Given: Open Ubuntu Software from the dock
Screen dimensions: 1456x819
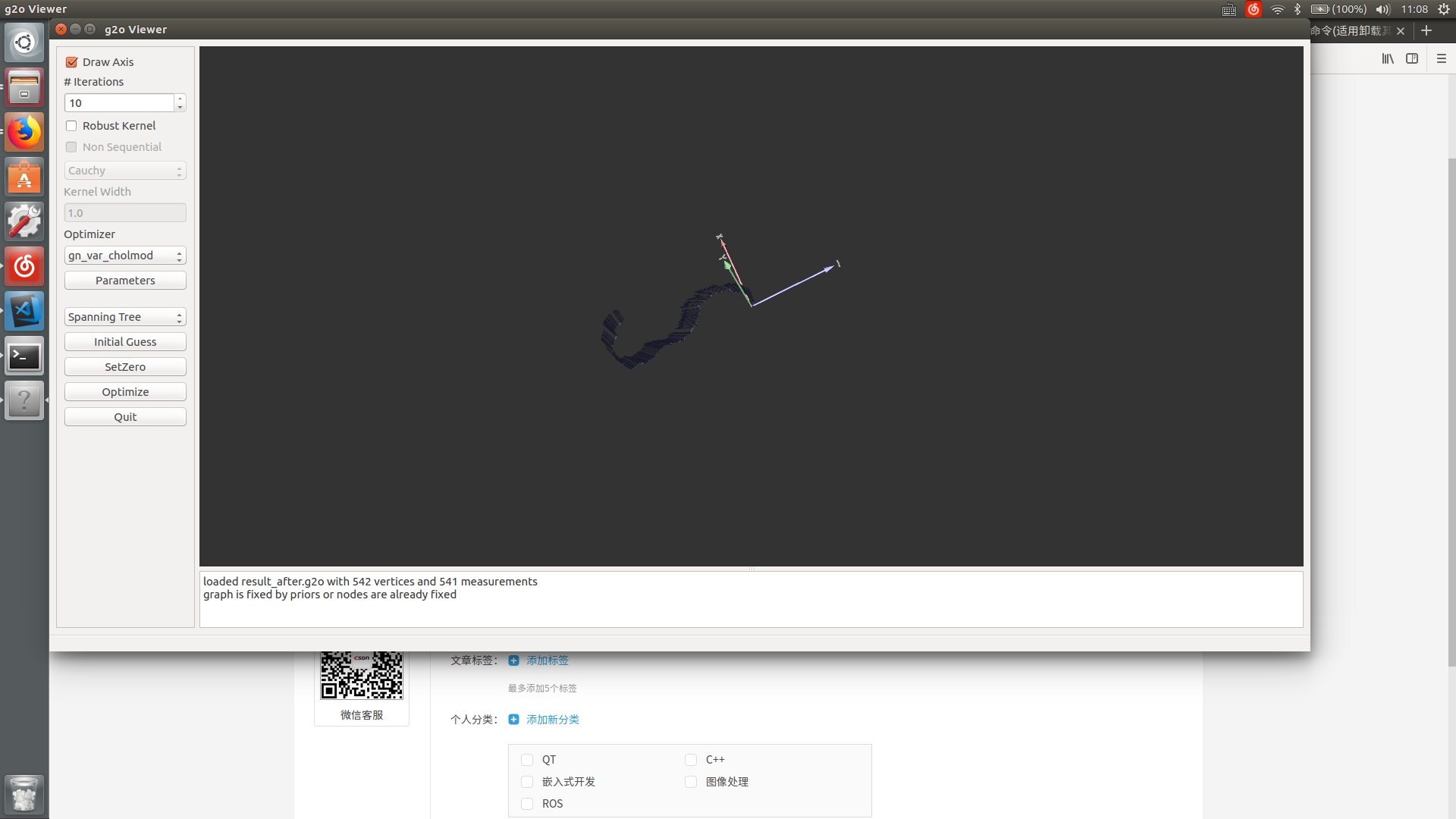Looking at the screenshot, I should [x=24, y=176].
